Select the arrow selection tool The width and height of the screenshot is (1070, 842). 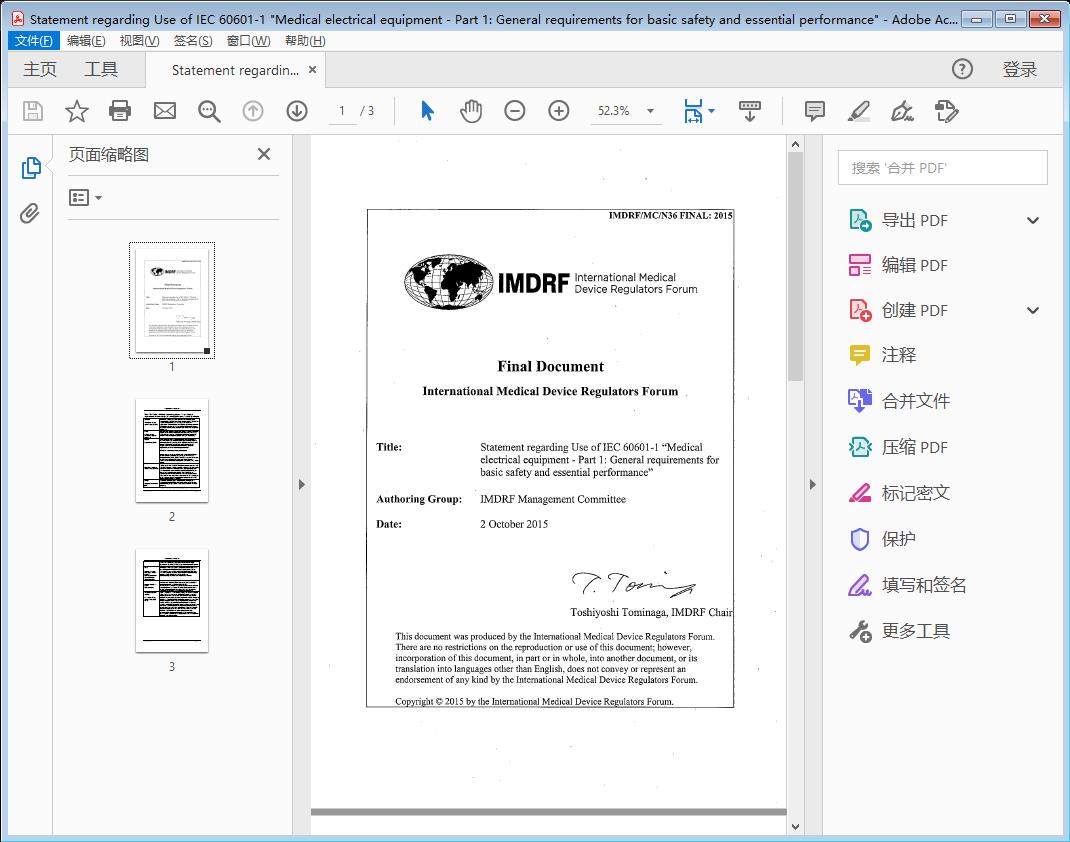coord(427,111)
